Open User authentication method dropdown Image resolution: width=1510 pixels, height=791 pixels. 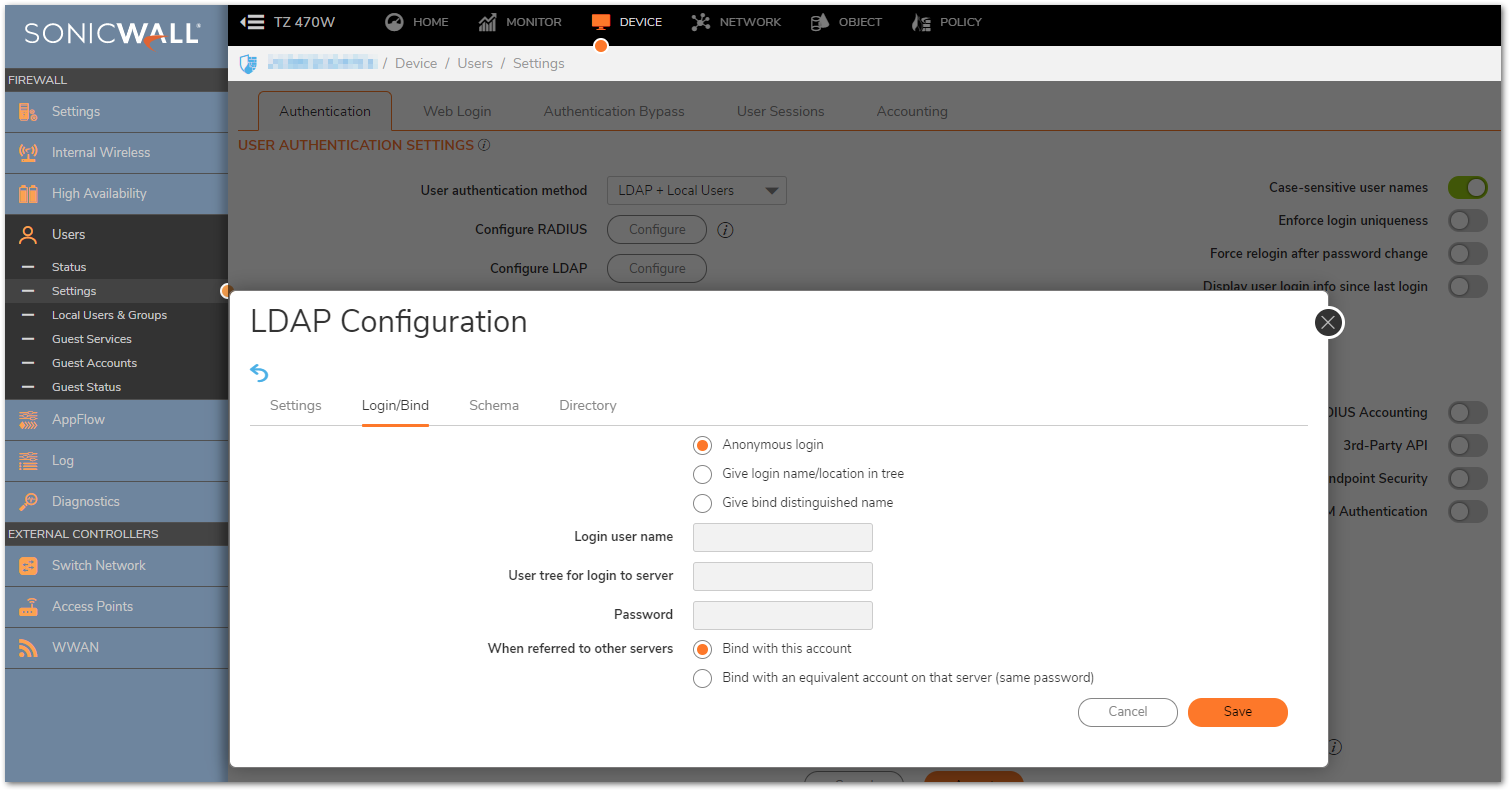point(696,191)
